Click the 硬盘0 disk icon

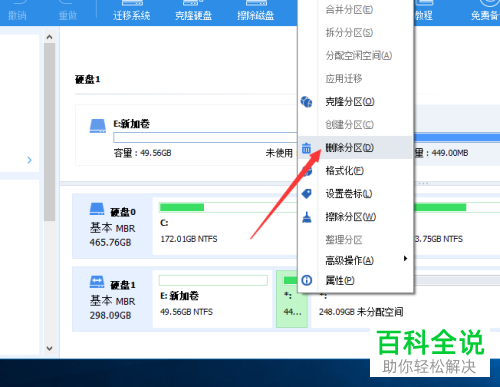(97, 209)
